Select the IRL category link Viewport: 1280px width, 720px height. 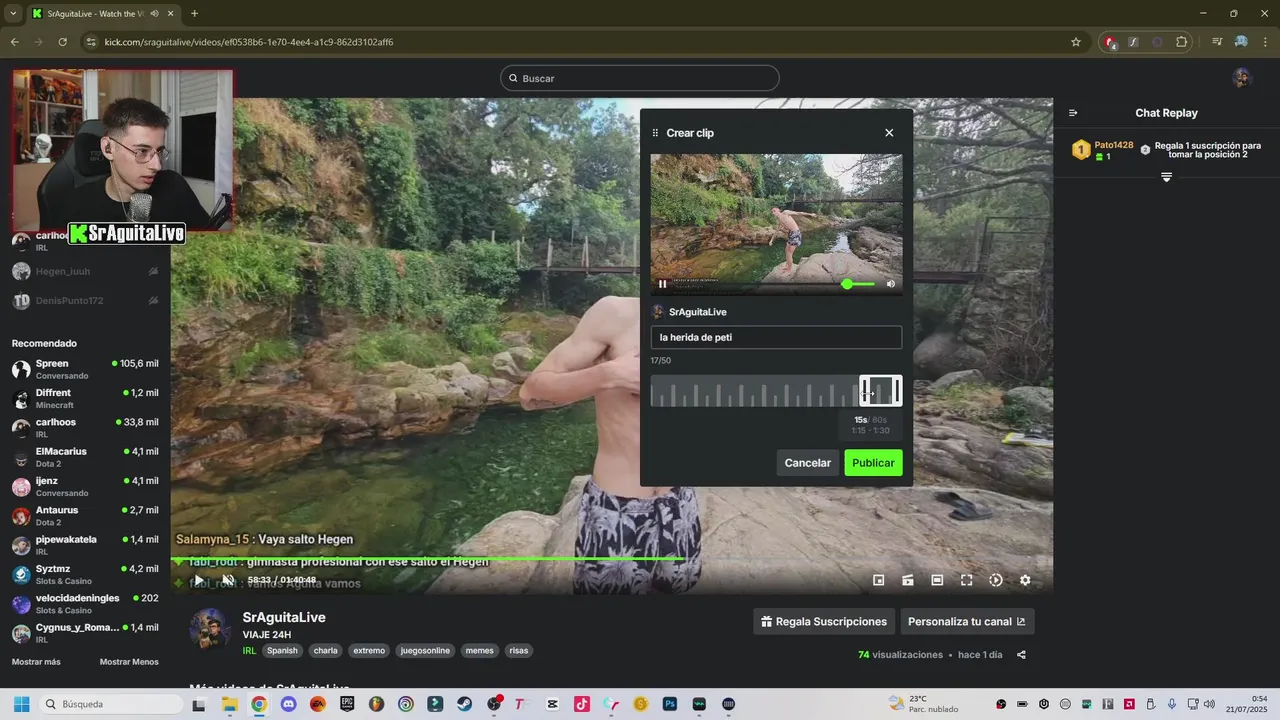click(x=249, y=650)
